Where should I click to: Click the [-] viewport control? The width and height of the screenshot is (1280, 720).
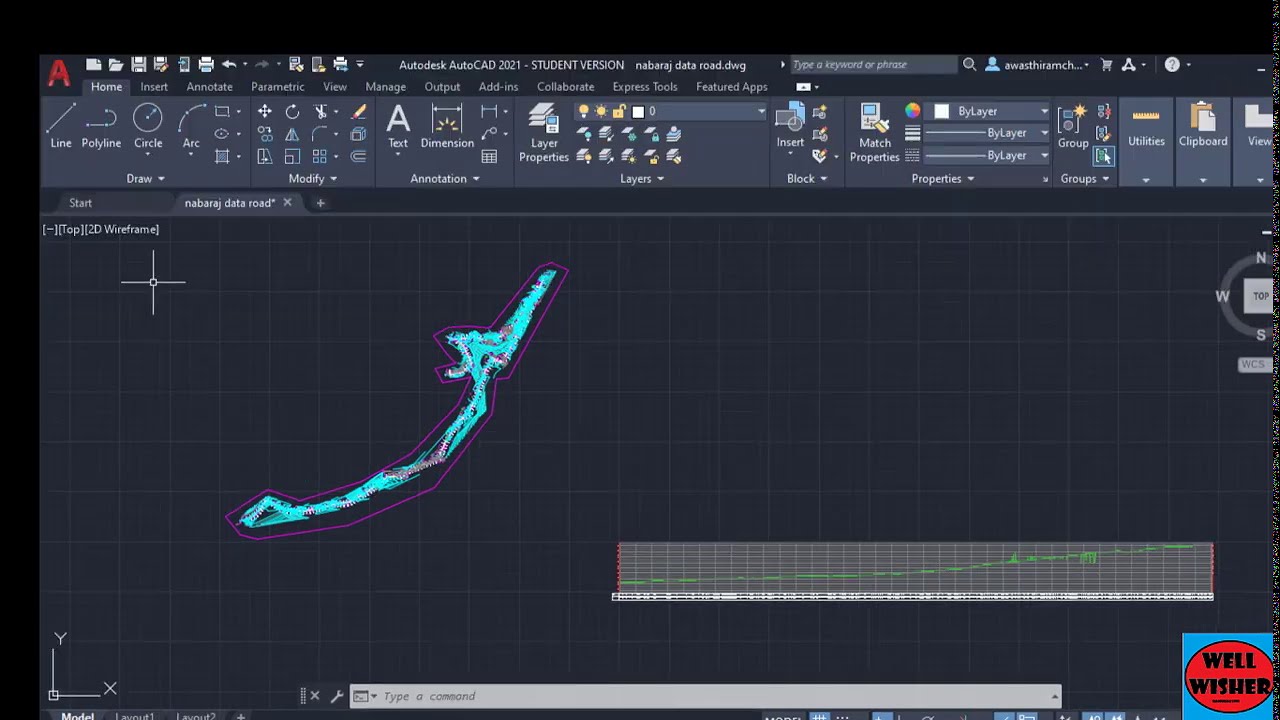(x=49, y=229)
